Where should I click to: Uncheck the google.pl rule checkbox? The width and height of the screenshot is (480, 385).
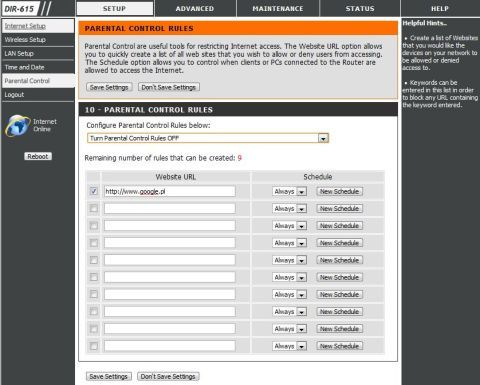(x=94, y=191)
